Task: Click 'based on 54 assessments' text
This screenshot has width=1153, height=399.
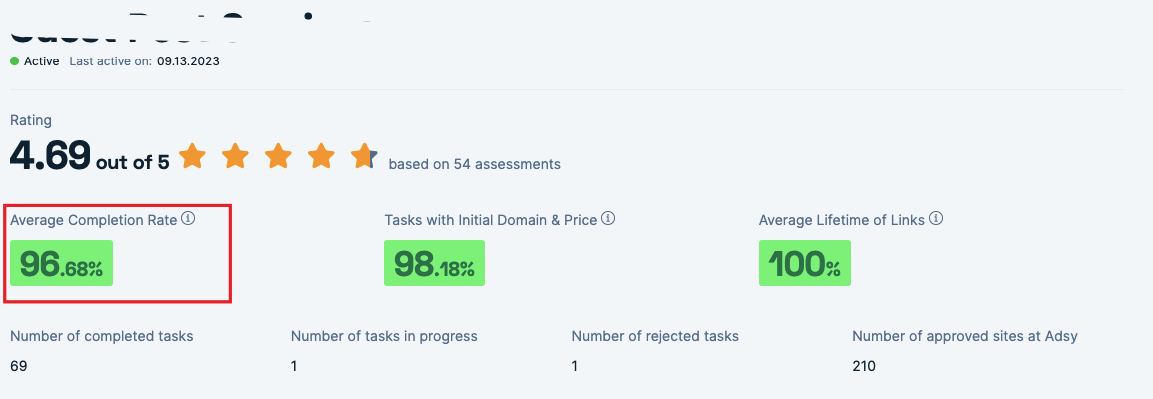Action: pos(474,164)
